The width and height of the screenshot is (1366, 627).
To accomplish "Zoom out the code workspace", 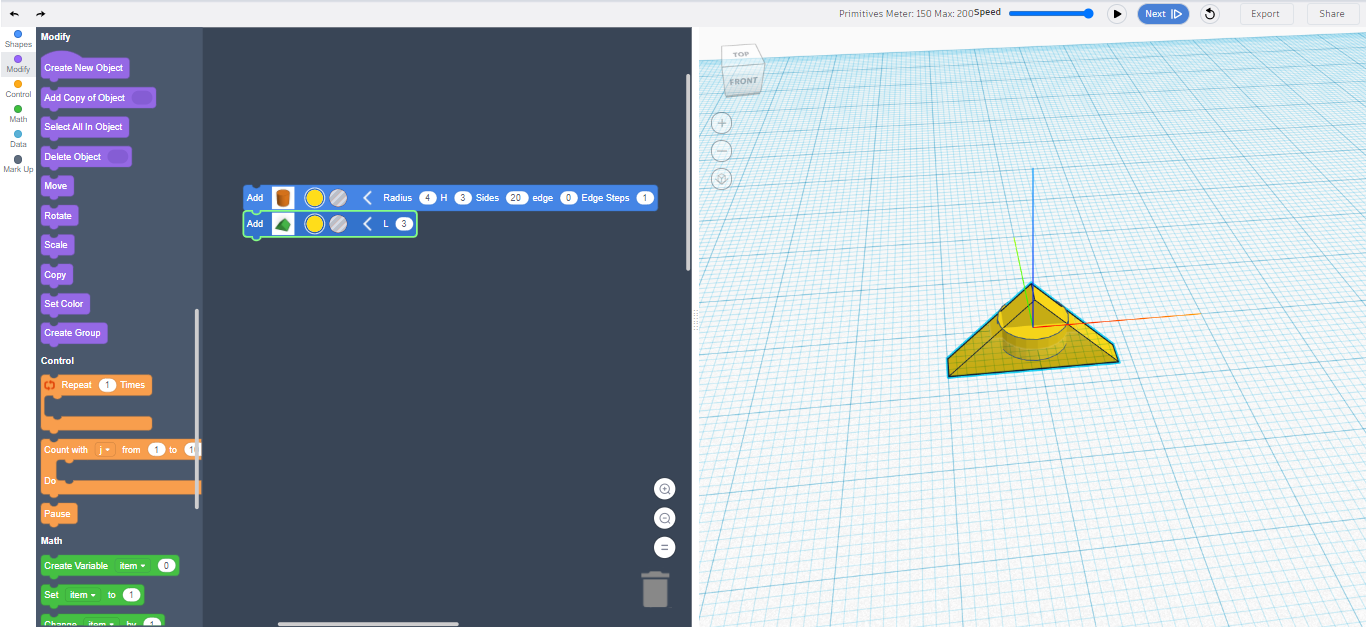I will click(665, 518).
